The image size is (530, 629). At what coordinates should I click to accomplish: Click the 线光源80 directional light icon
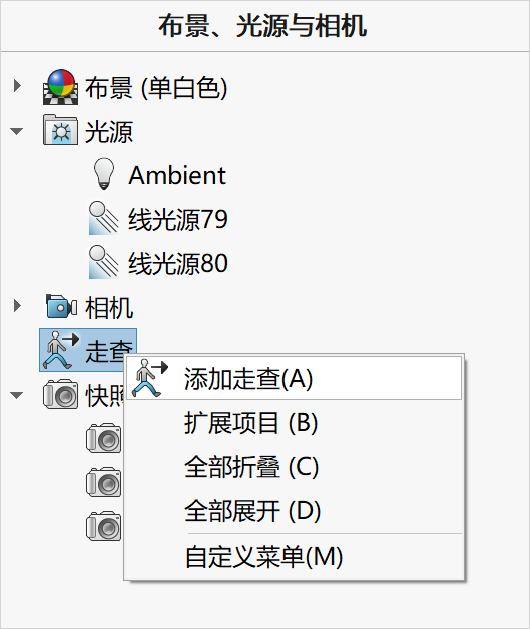tap(104, 262)
